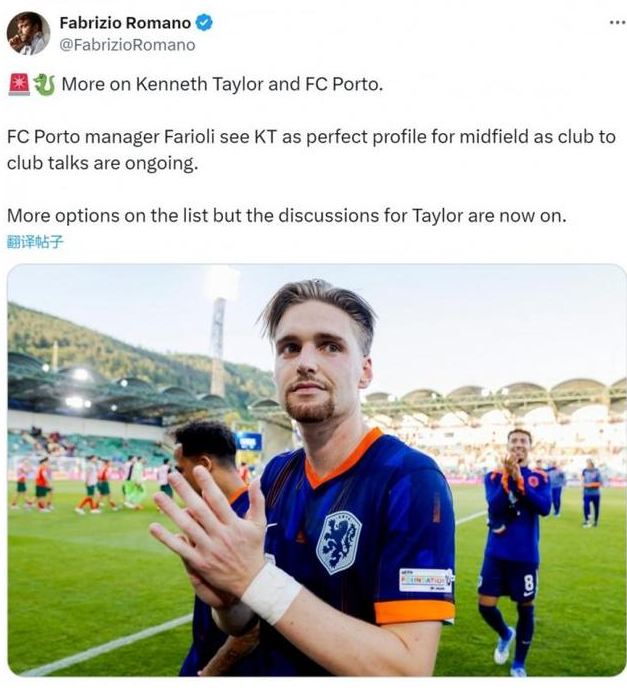Click the floodlight tower in the photo
The width and height of the screenshot is (627, 688).
[x=218, y=347]
